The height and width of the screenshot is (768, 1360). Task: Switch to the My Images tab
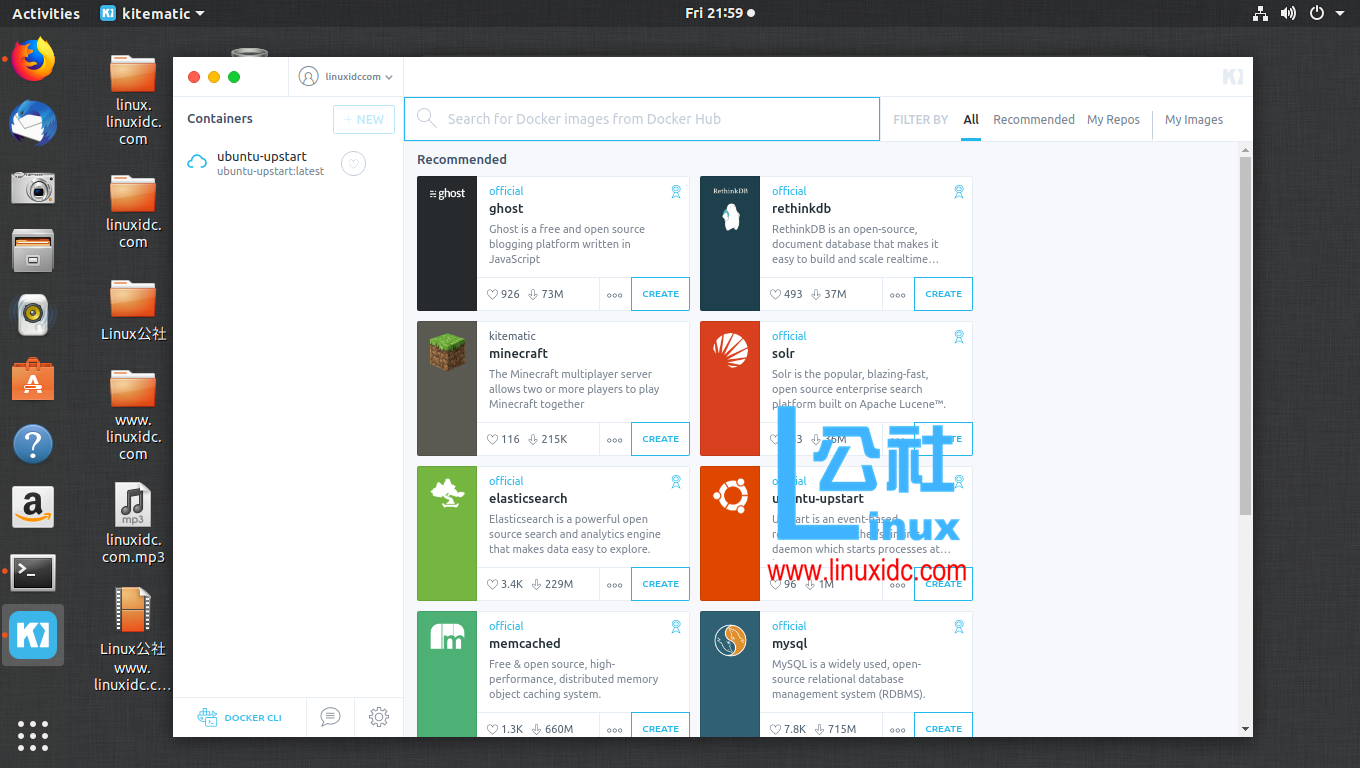(x=1194, y=119)
